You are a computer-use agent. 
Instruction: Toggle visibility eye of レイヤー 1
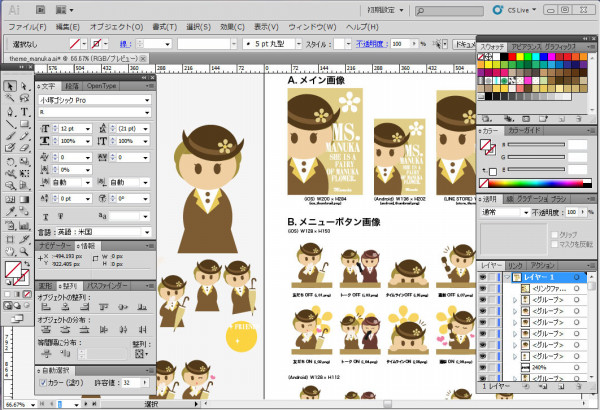click(x=484, y=276)
